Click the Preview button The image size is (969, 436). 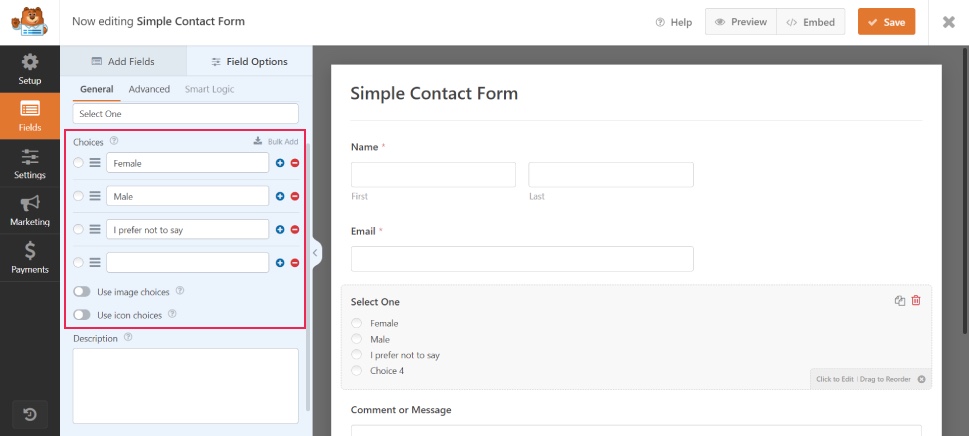[741, 22]
